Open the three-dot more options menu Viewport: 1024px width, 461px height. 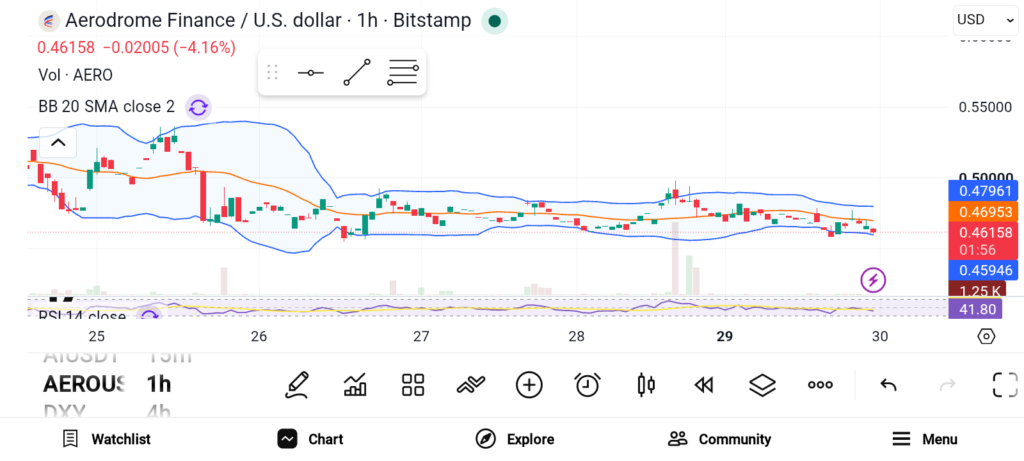point(820,385)
